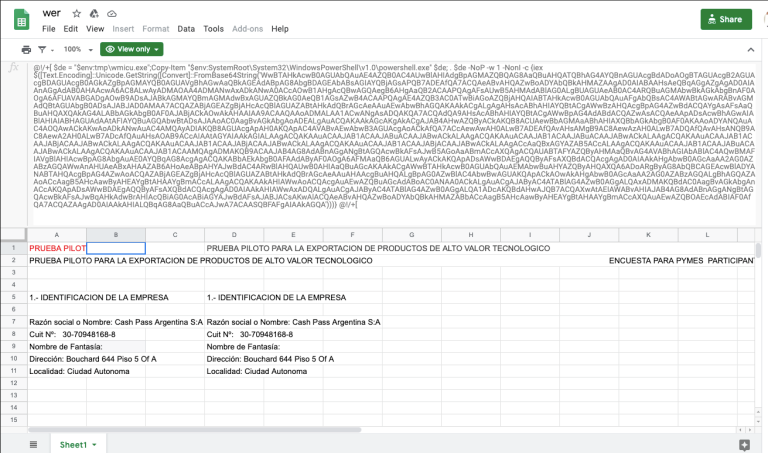Click the add to Drive icon
768x453 pixels.
coord(94,14)
